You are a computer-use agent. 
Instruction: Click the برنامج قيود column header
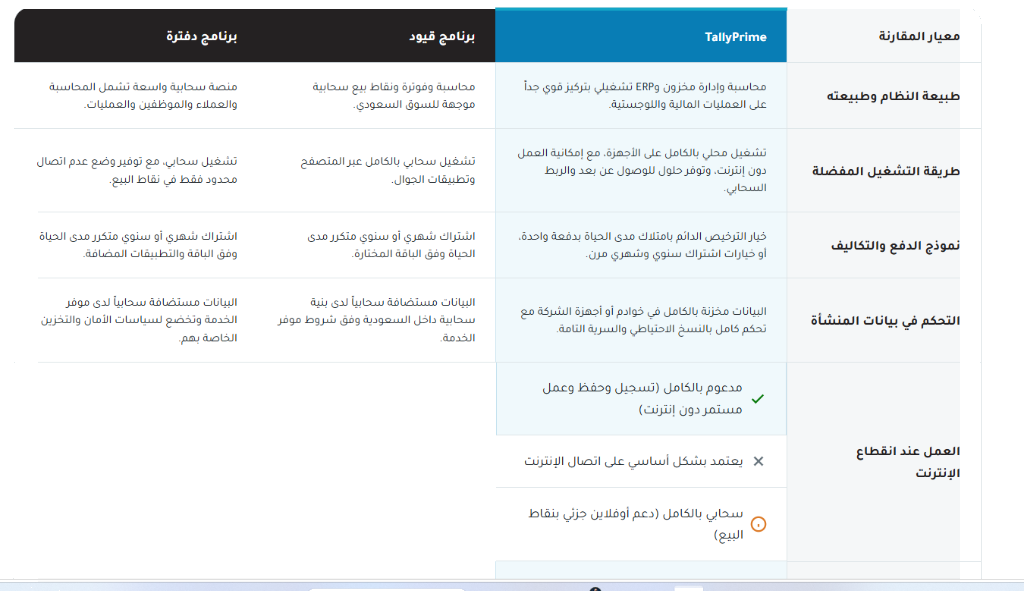pyautogui.click(x=376, y=36)
